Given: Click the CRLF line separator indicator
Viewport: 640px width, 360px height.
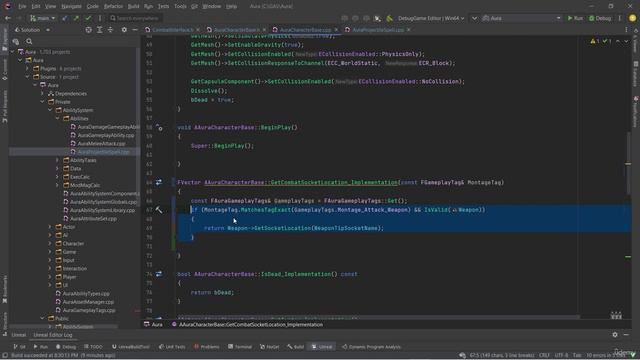Looking at the screenshot, I should click(x=544, y=355).
